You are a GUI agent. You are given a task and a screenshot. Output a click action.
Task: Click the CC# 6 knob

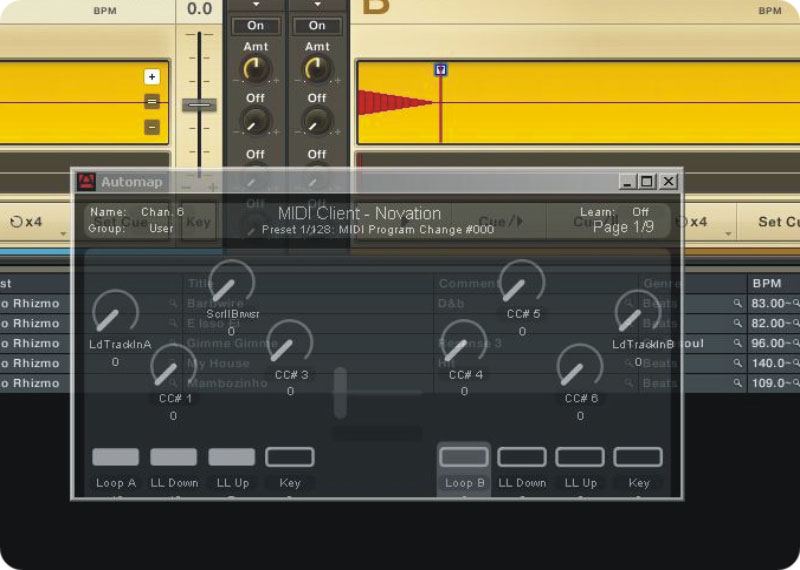tap(580, 367)
